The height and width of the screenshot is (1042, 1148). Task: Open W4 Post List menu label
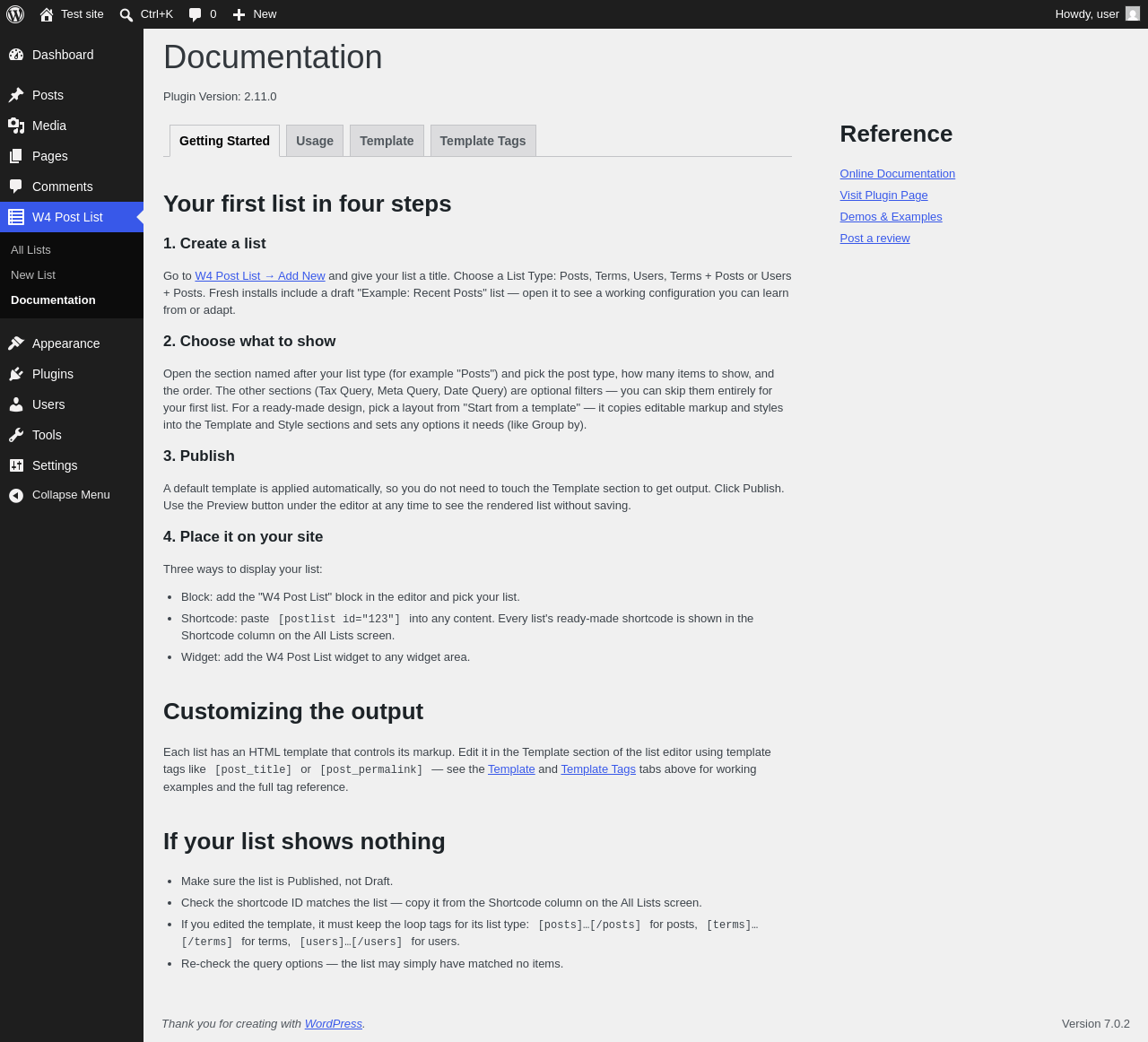(67, 217)
